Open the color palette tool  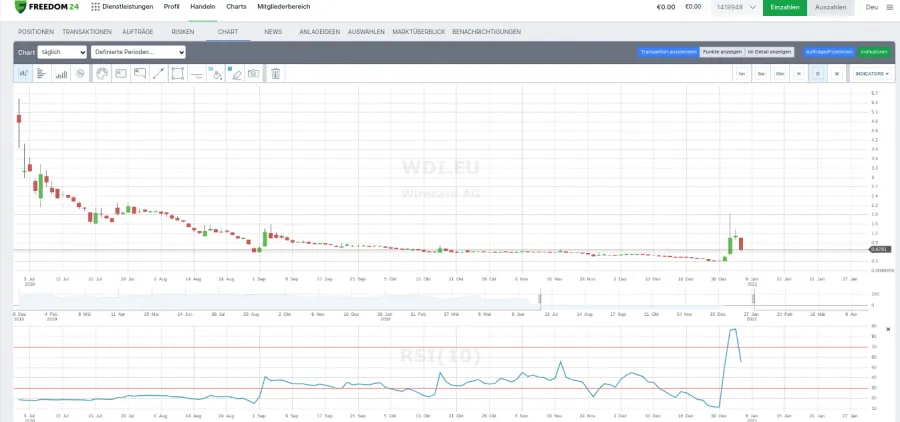(102, 73)
